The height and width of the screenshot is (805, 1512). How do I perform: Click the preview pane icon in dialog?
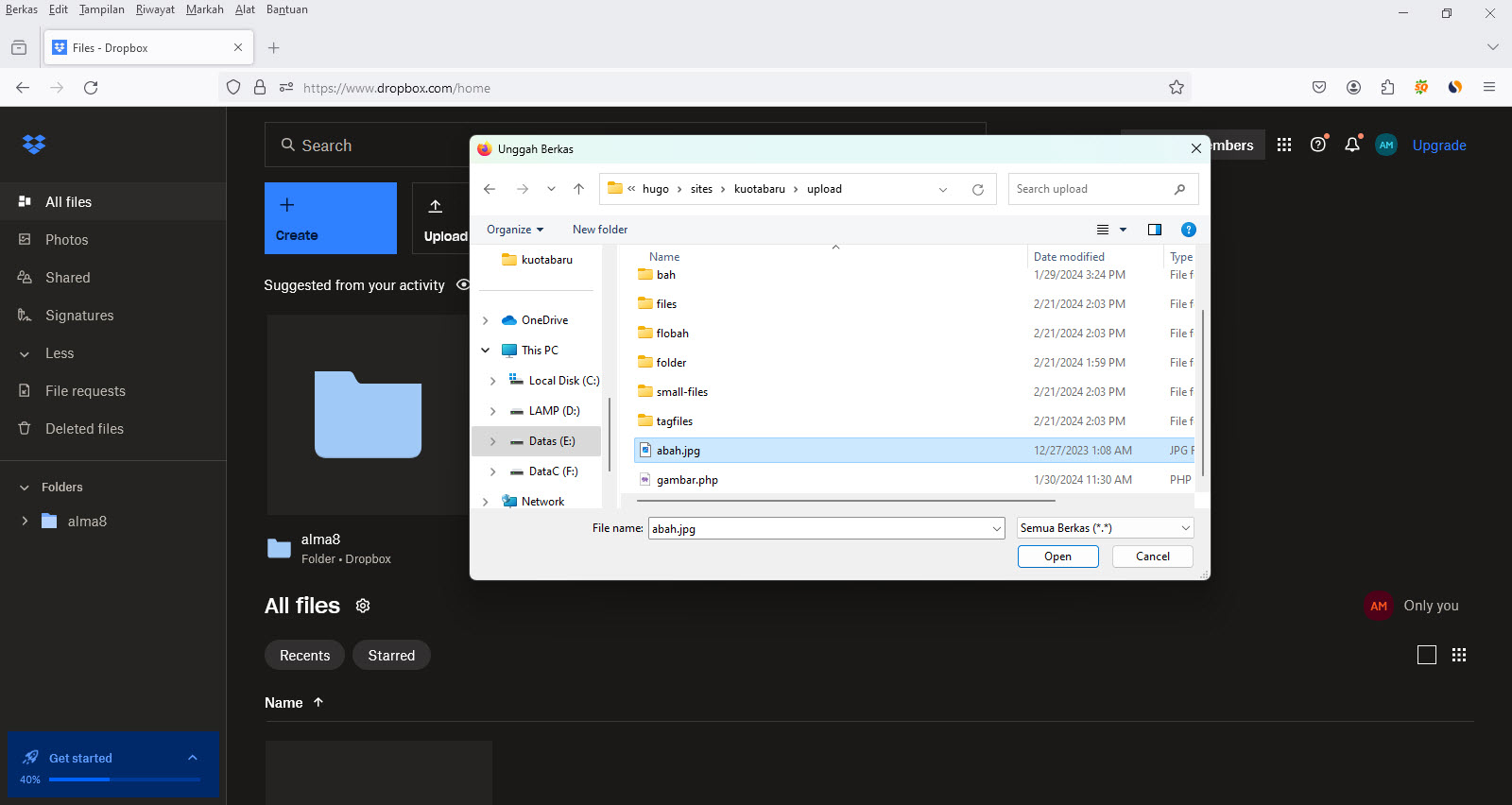coord(1154,230)
